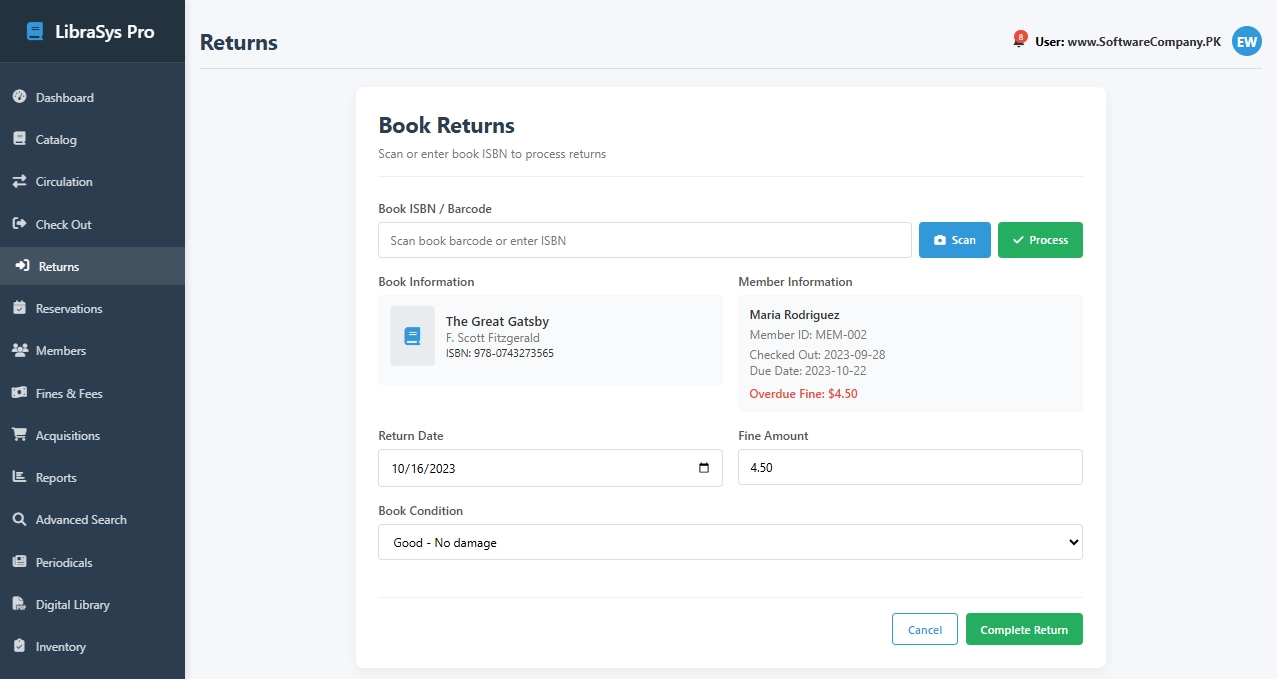Click the EW user avatar
The image size is (1277, 679).
1246,41
